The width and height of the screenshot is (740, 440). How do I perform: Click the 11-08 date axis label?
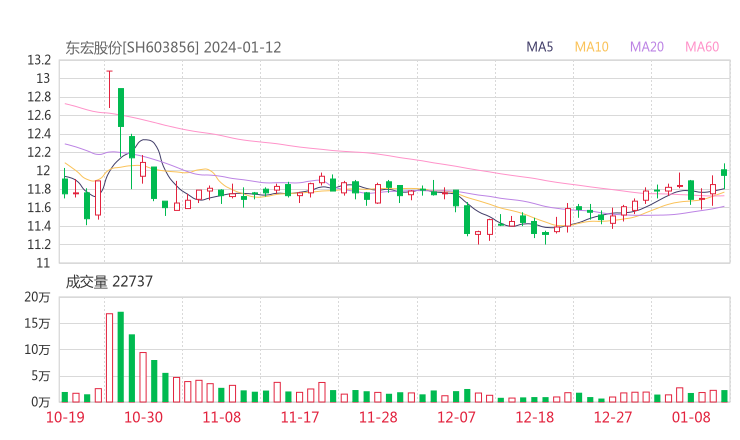(x=222, y=417)
